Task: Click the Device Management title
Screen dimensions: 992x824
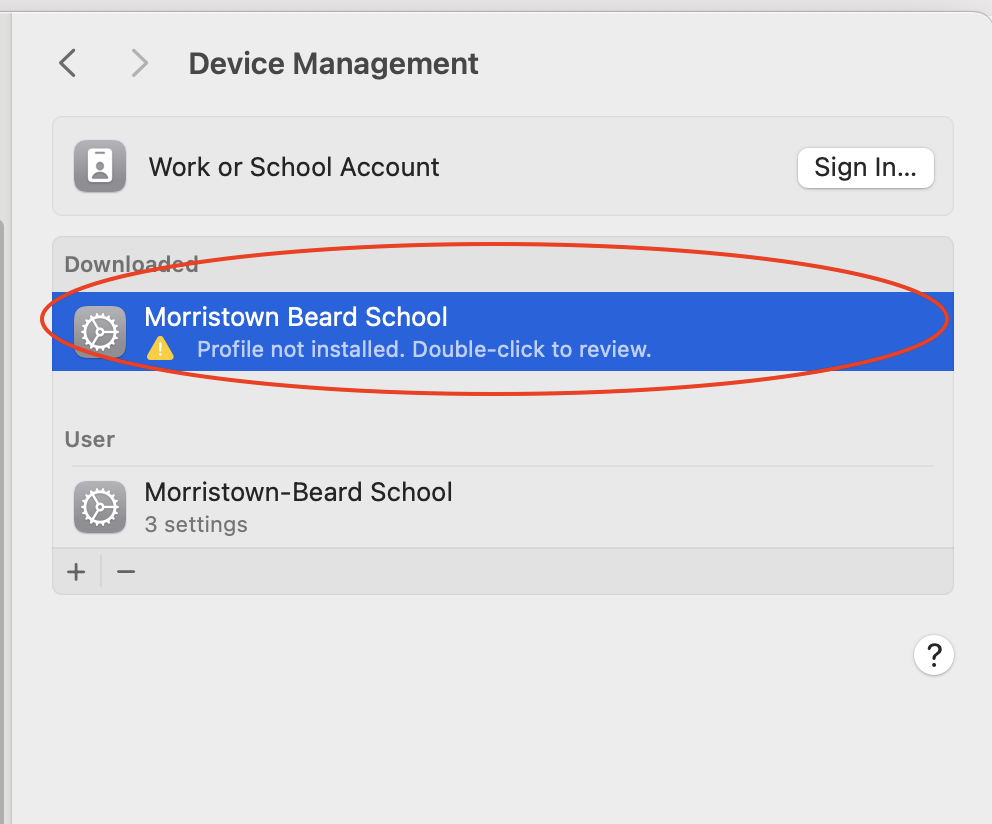Action: coord(333,64)
